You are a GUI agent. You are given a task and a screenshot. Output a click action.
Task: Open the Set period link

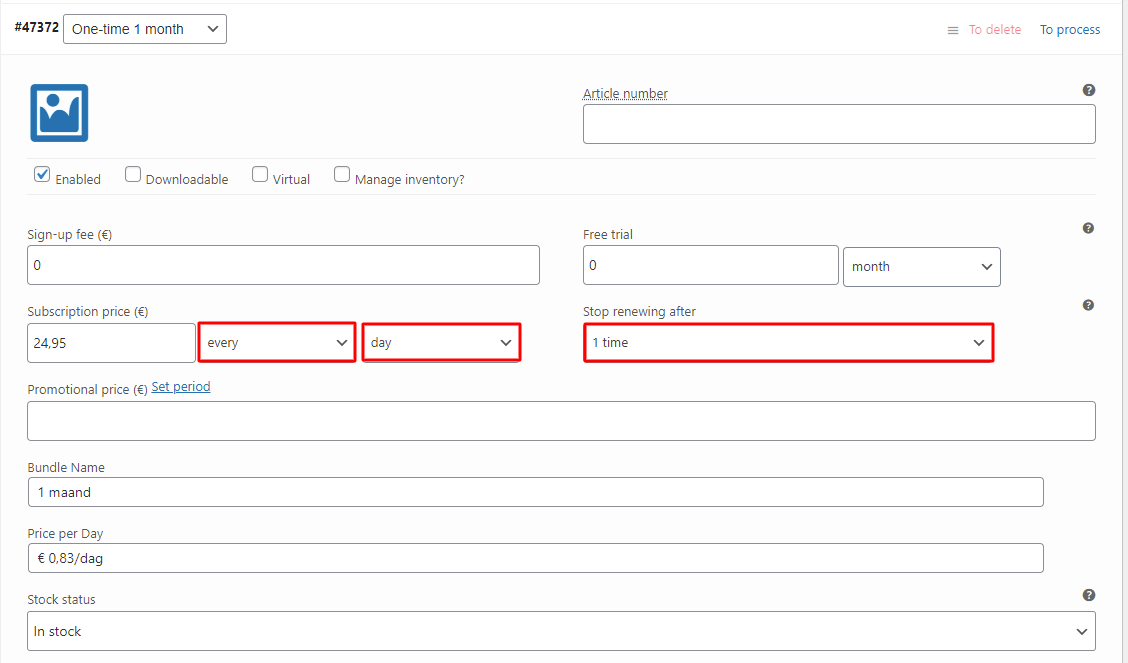coord(181,387)
